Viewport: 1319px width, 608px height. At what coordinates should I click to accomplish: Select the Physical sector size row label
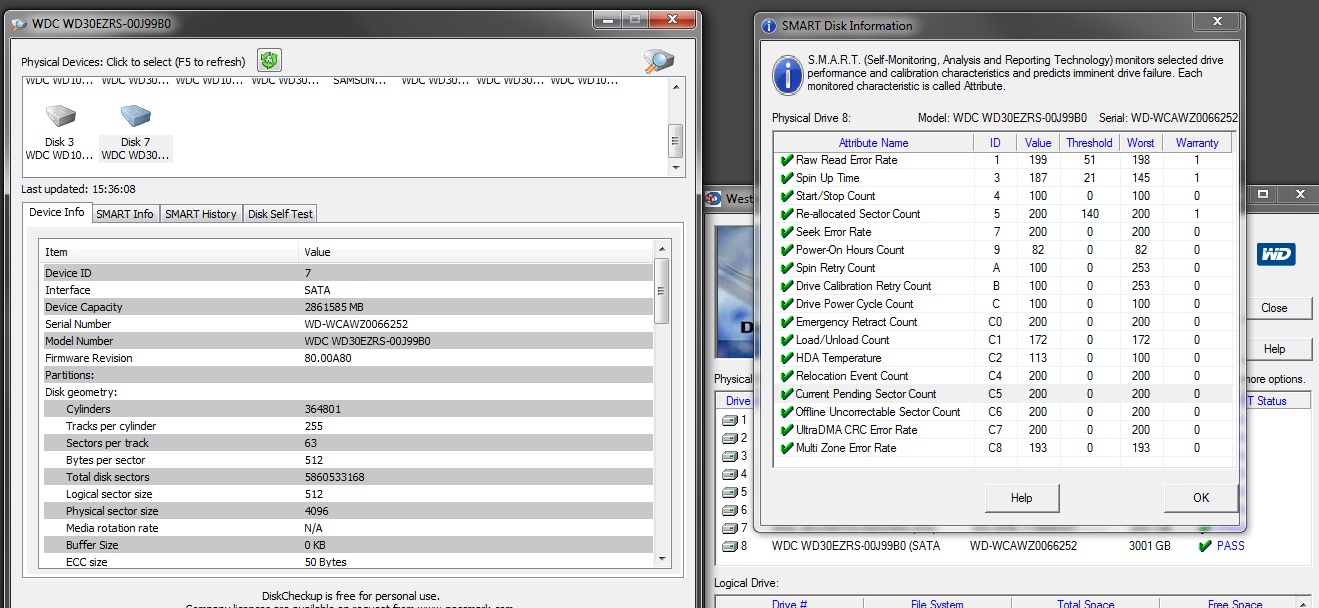[111, 511]
